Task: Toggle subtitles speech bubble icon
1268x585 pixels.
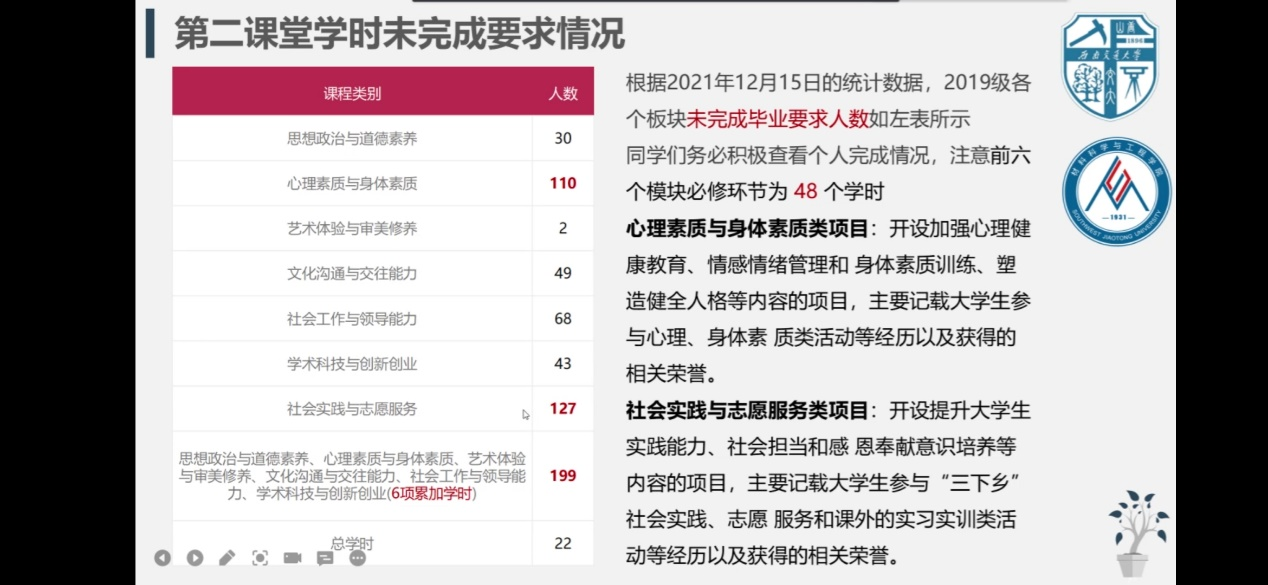Action: 325,558
